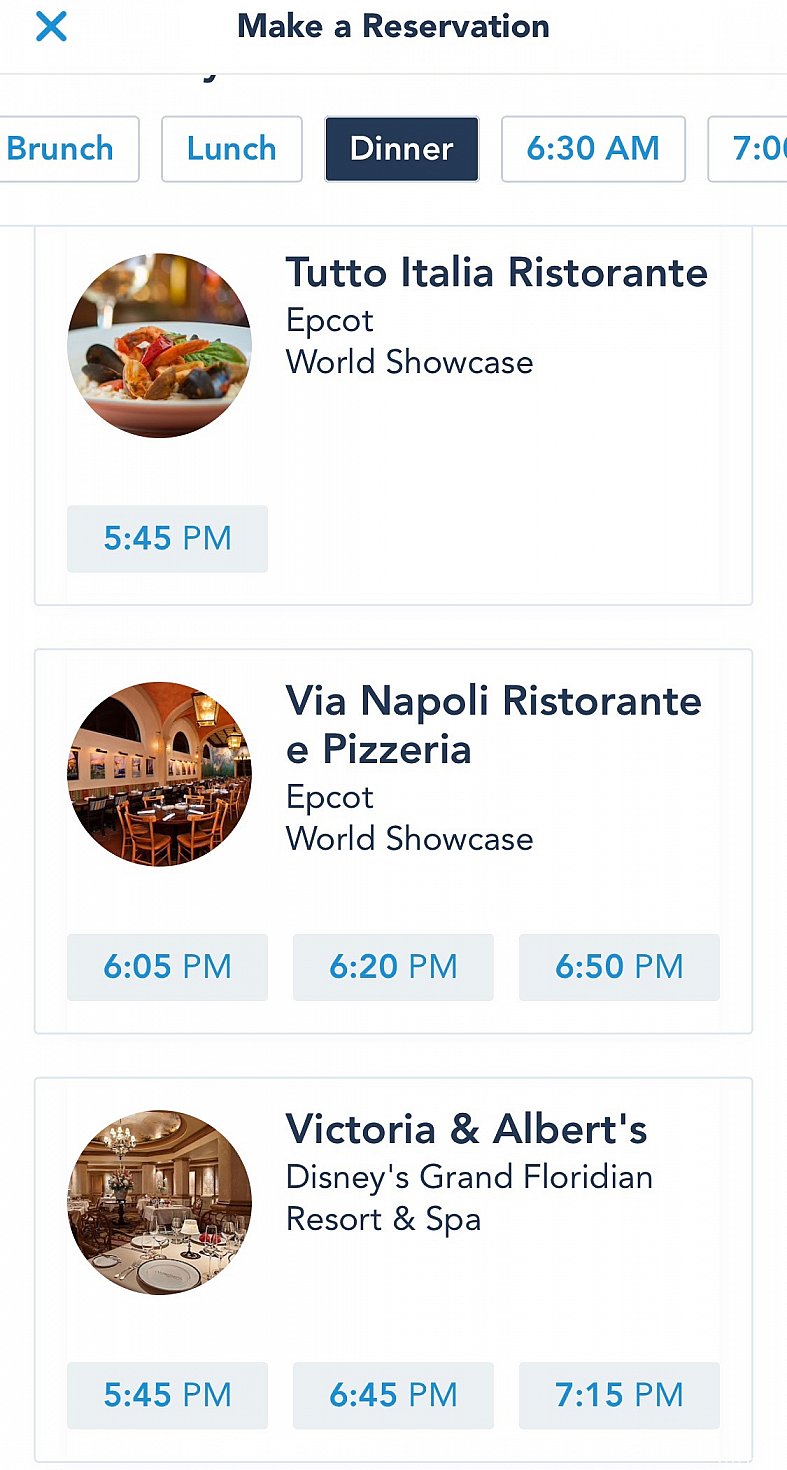Open Via Napoli Ristorante e Pizzeria details

tap(494, 724)
